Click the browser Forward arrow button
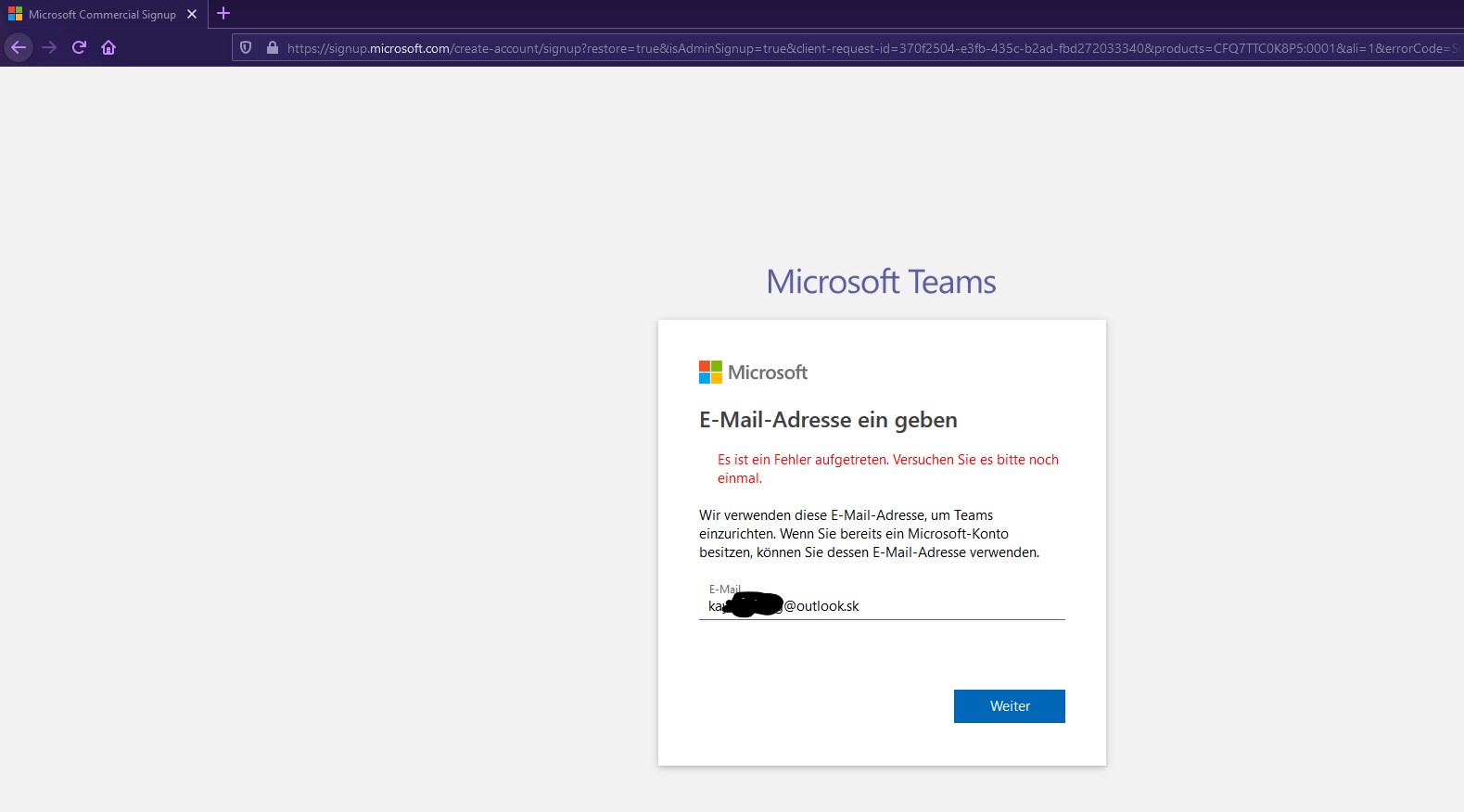Screen dimensions: 1464x812 49,47
